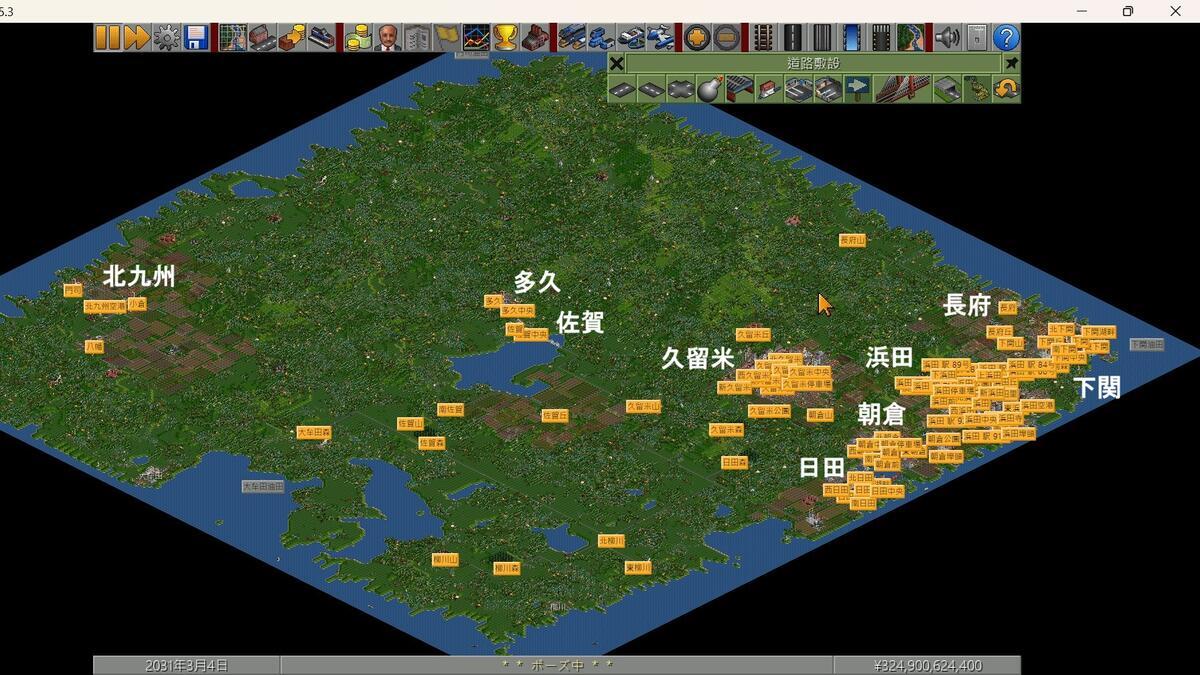Select the one-way road arrow tool
Viewport: 1200px width, 675px height.
857,88
